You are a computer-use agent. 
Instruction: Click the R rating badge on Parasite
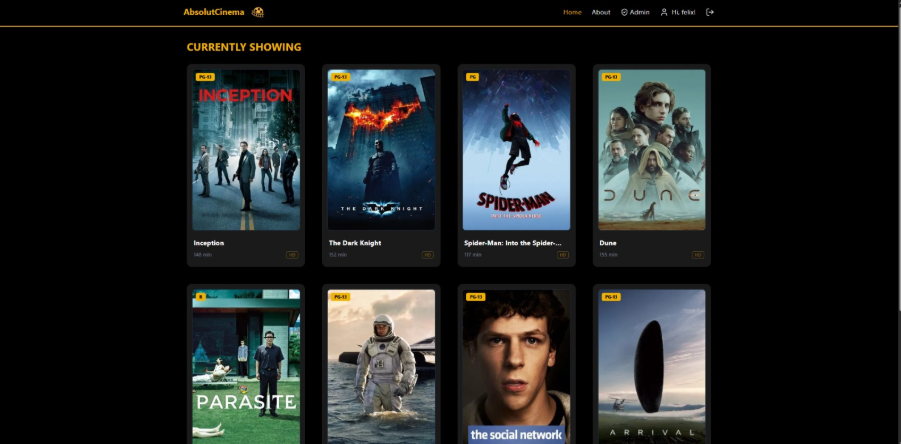(201, 297)
